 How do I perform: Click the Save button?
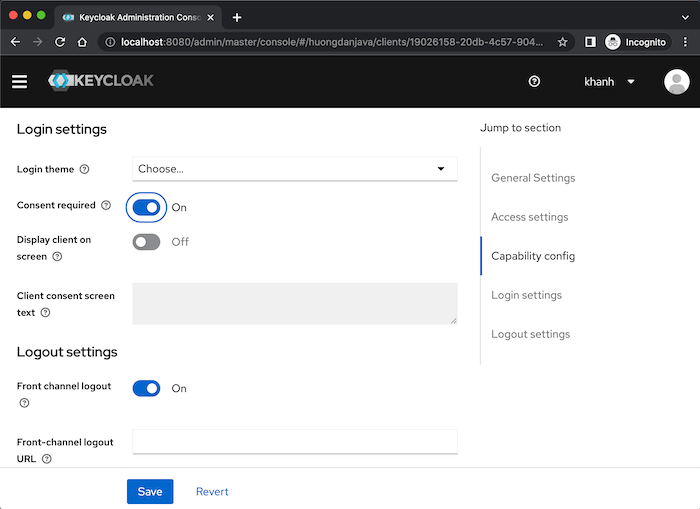[x=150, y=492]
